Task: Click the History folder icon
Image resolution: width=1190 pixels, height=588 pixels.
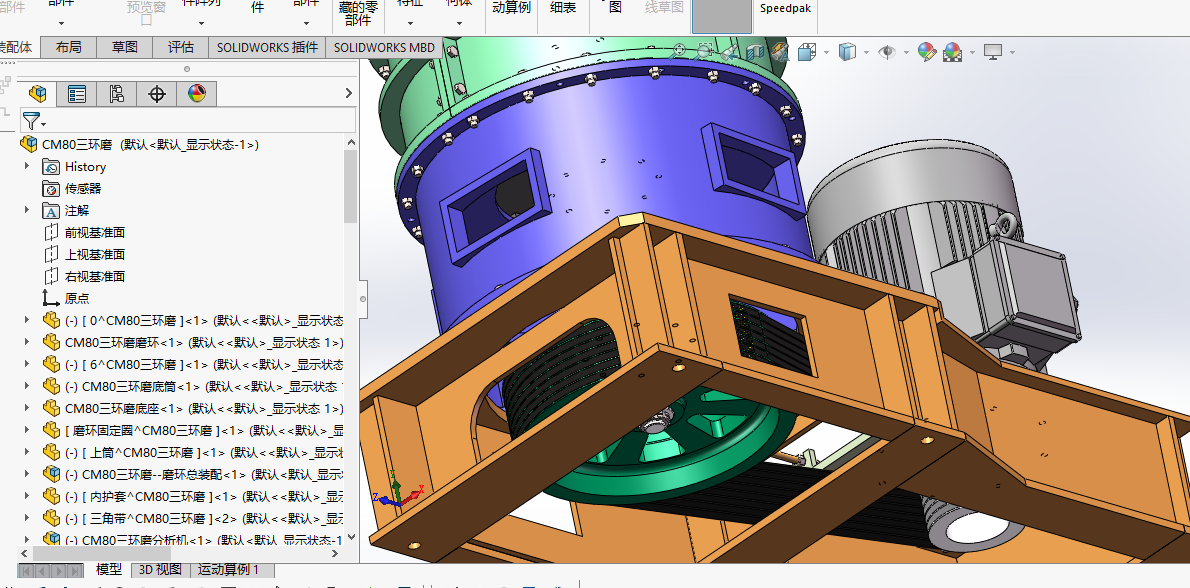Action: pos(51,166)
